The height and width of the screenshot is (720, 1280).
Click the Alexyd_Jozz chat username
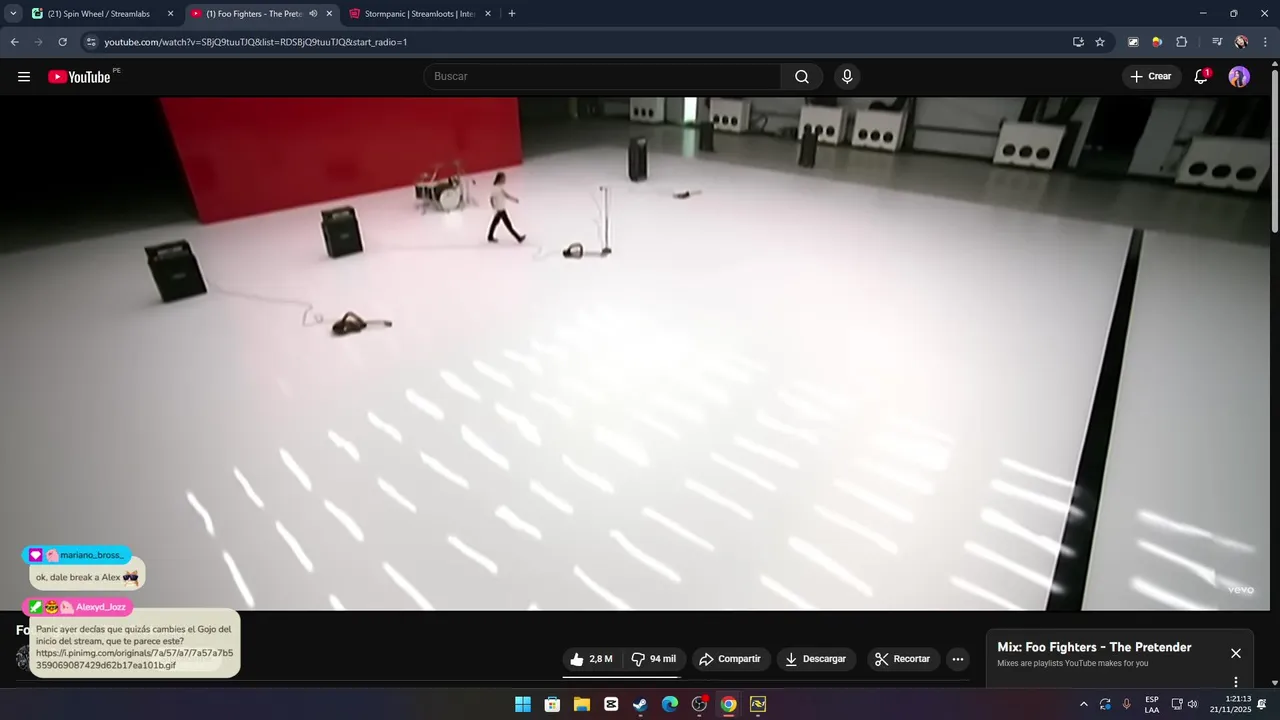pyautogui.click(x=101, y=607)
